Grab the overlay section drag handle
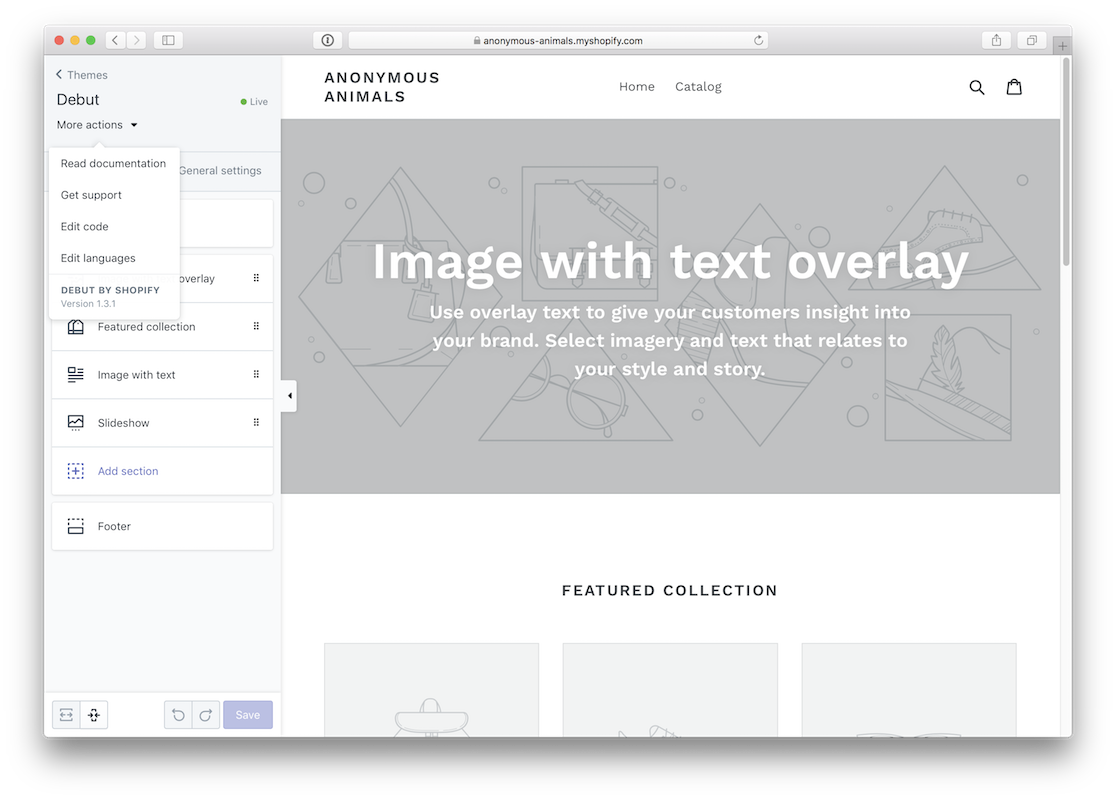This screenshot has height=800, width=1116. point(256,278)
